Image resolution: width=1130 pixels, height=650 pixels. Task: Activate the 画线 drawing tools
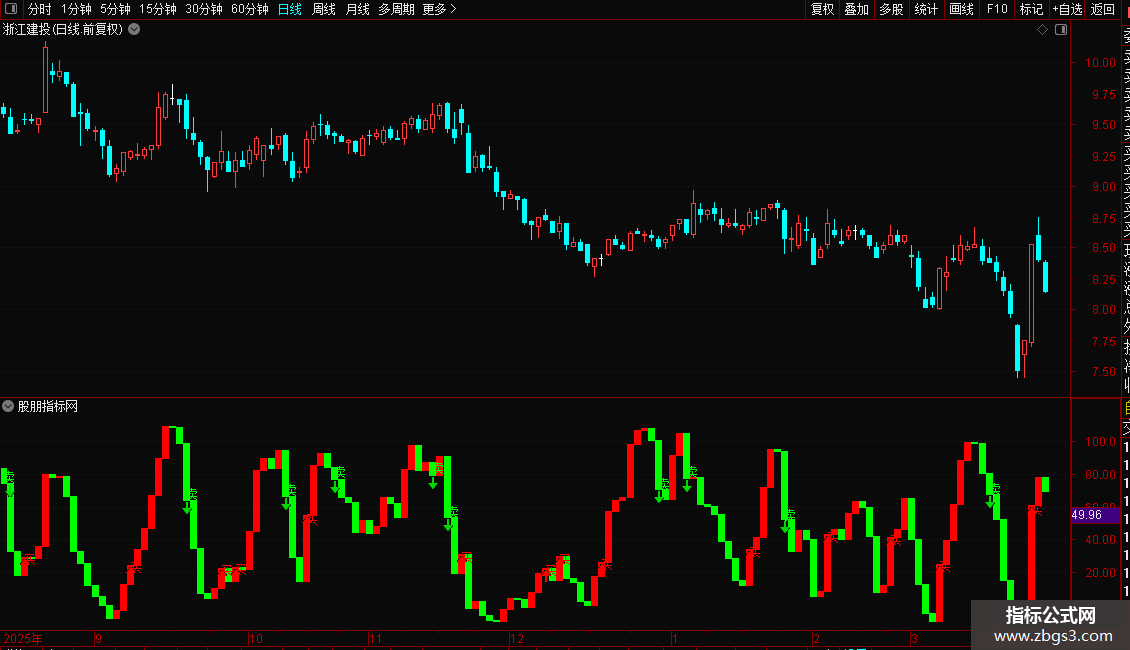coord(961,9)
